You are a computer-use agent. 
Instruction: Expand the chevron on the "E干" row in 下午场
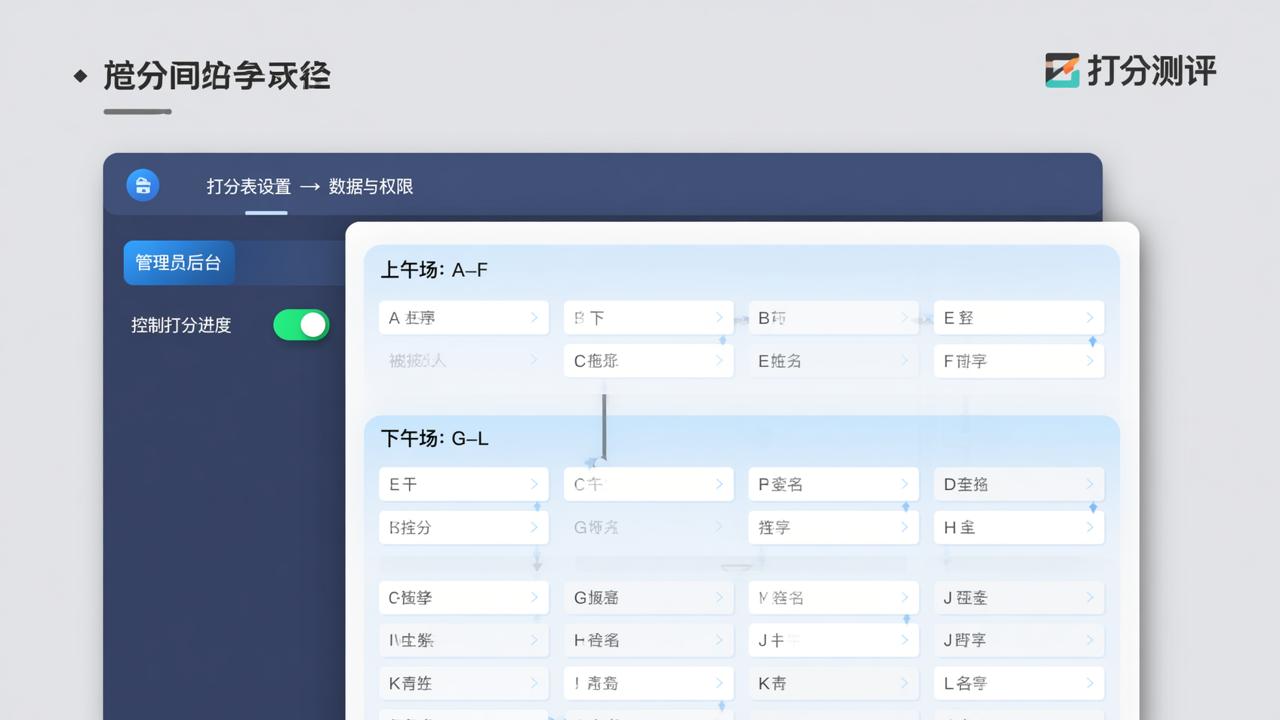pos(534,484)
